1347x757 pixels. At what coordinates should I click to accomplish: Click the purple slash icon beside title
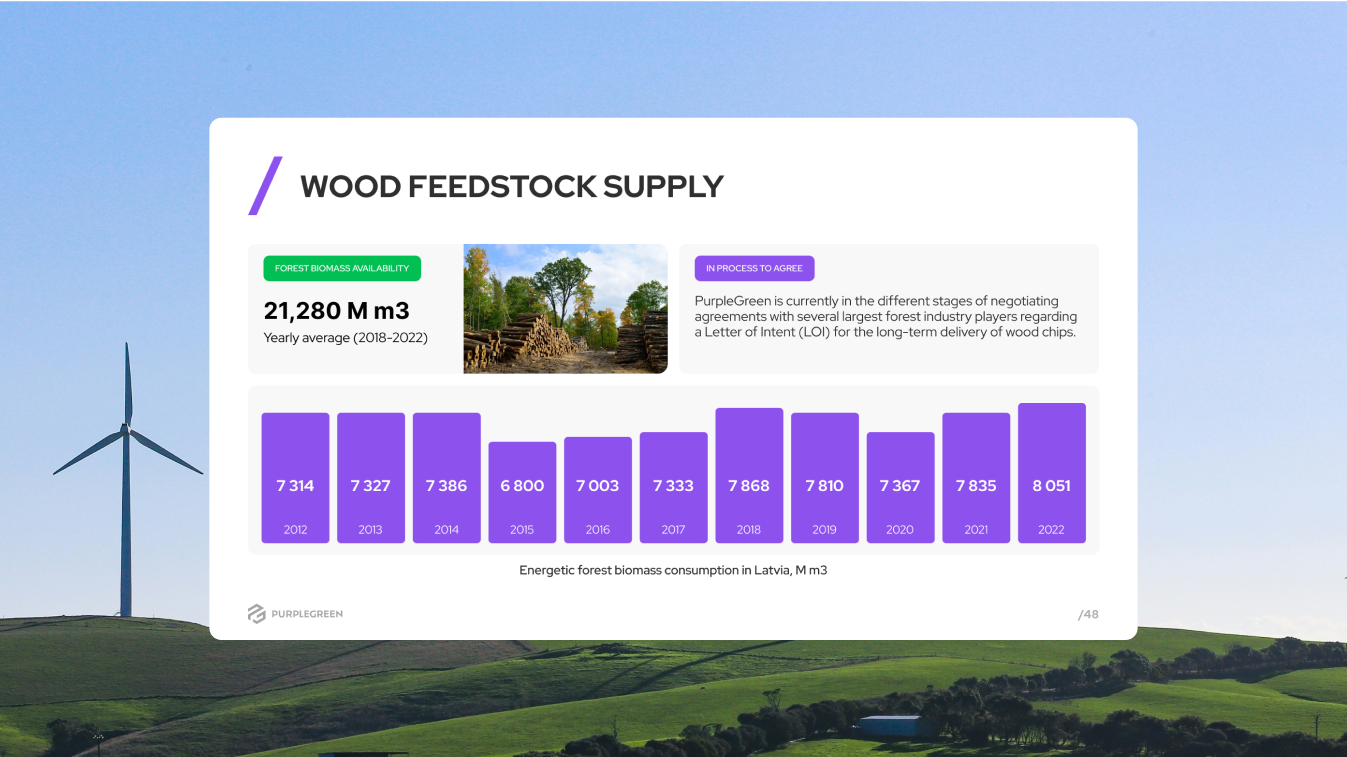pyautogui.click(x=265, y=186)
